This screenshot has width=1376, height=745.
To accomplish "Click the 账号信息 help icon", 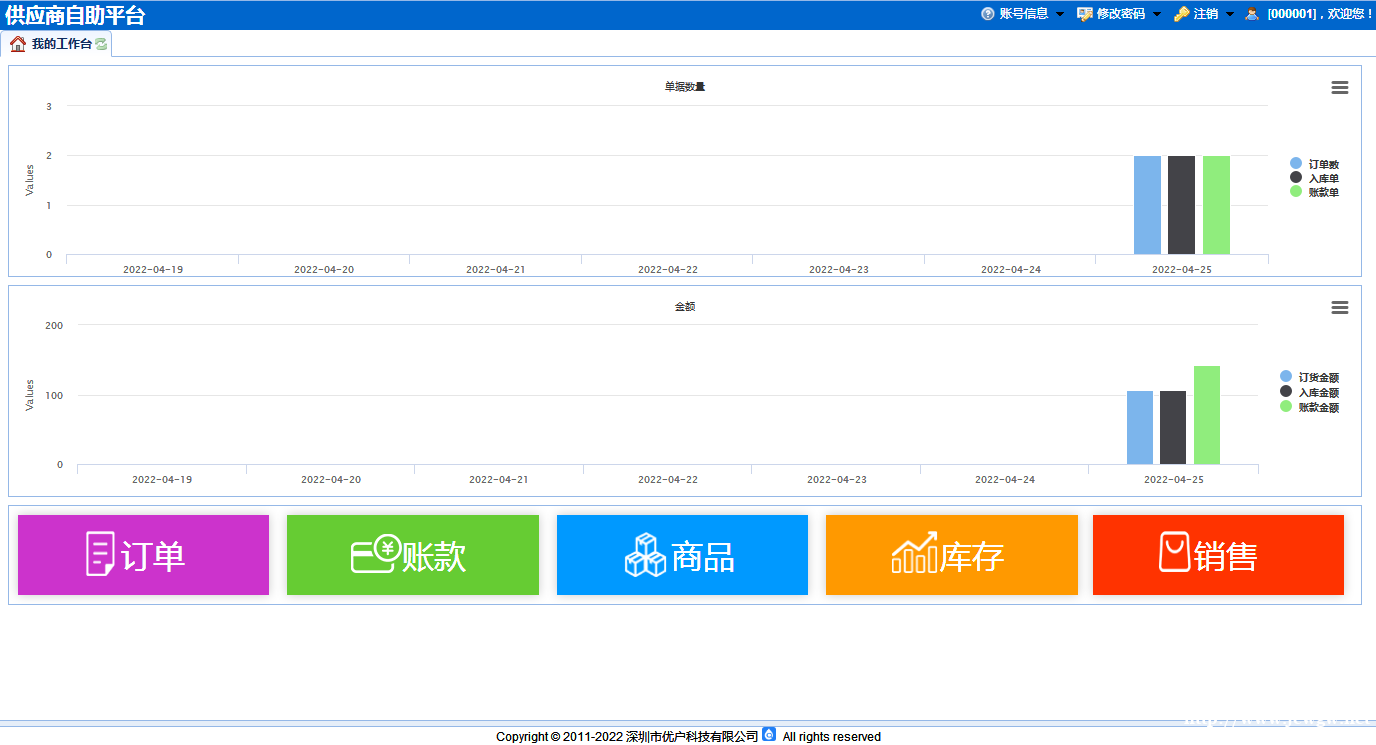I will coord(988,14).
